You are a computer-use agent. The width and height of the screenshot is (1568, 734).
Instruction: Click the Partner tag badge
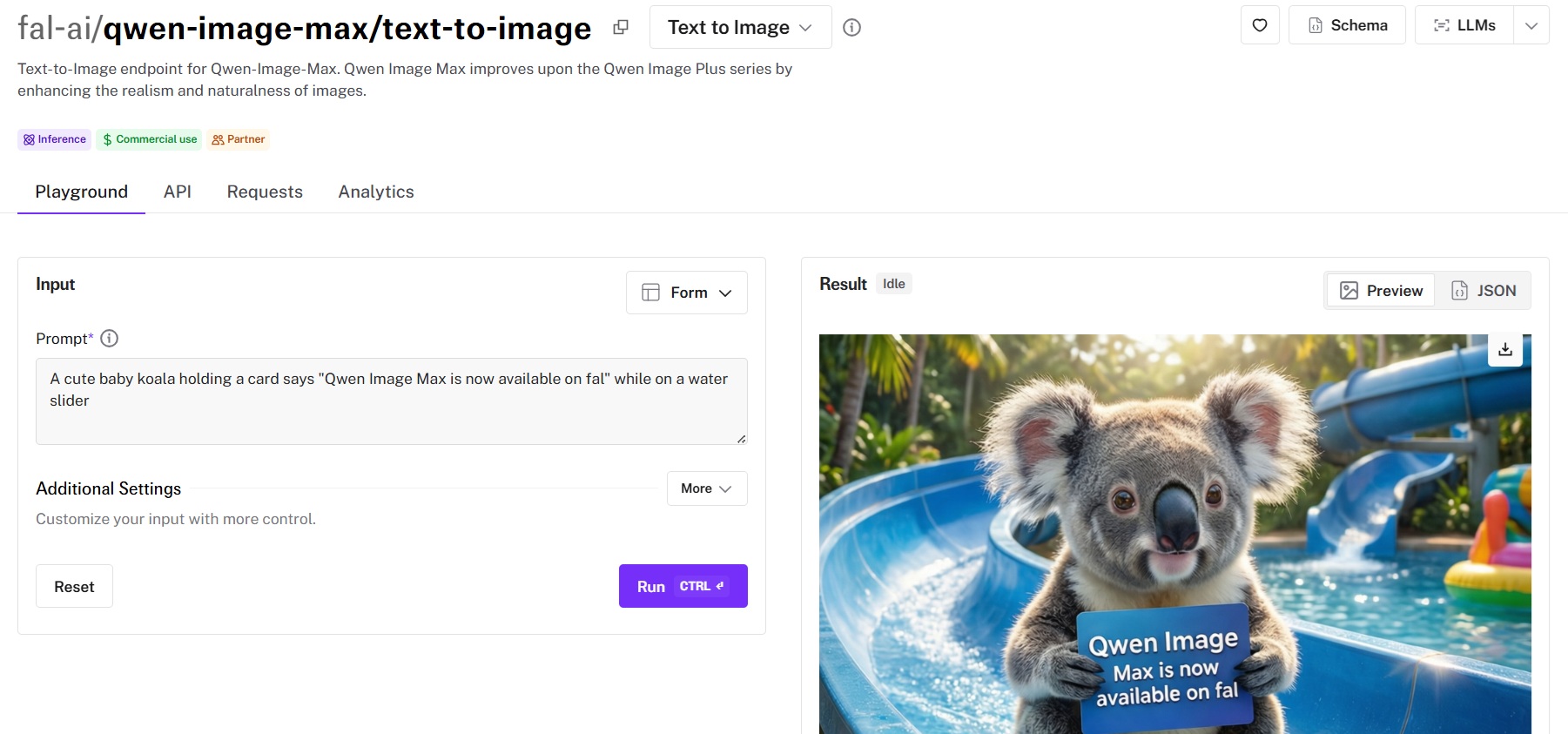(239, 139)
